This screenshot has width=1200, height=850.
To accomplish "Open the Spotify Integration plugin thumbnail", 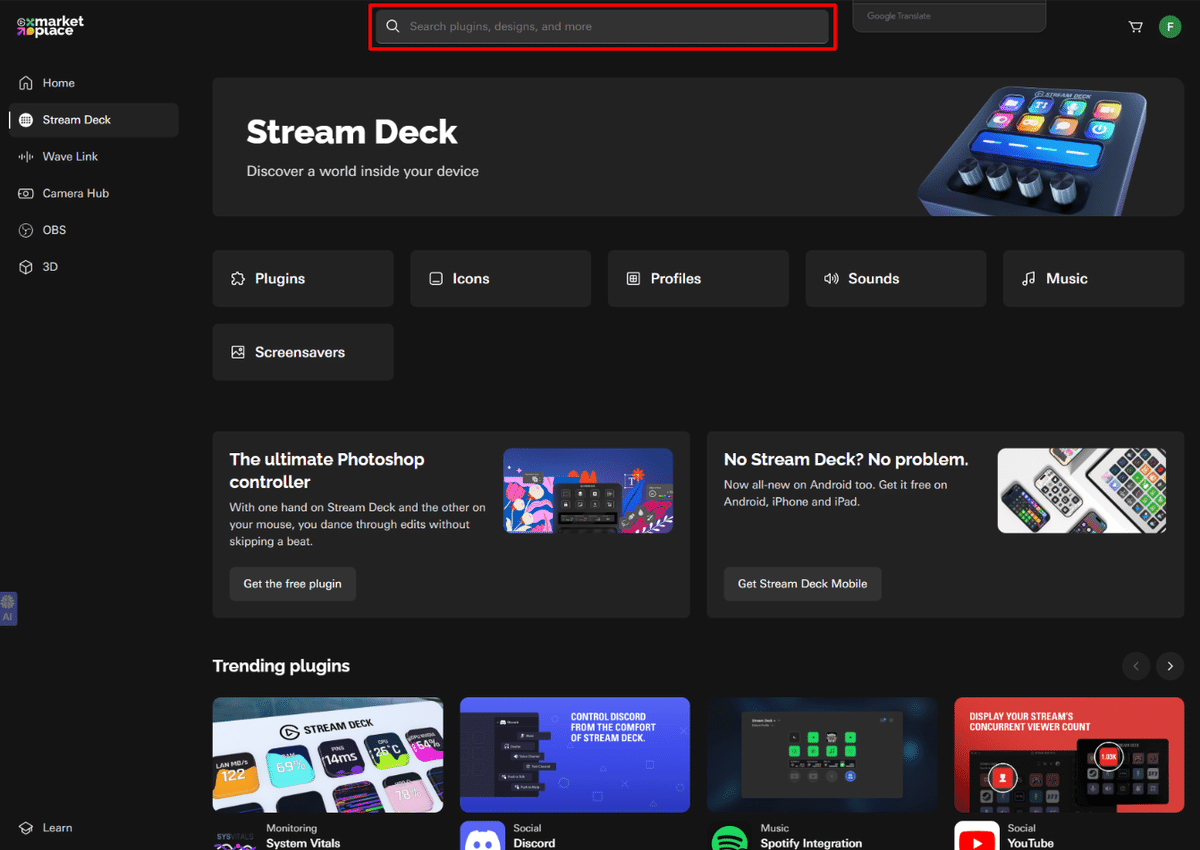I will [x=822, y=755].
